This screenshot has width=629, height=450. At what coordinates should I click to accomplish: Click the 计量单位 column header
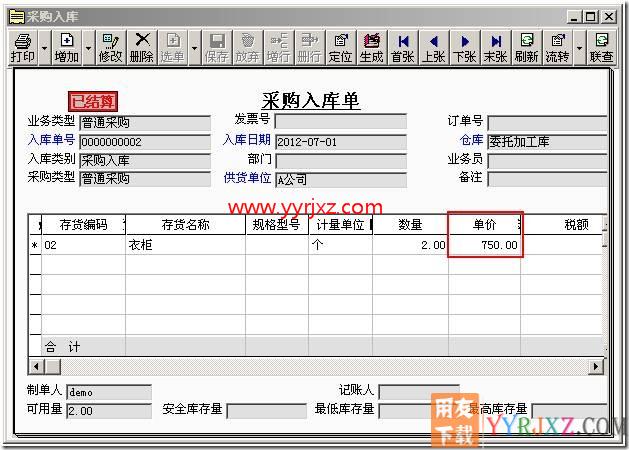click(341, 225)
